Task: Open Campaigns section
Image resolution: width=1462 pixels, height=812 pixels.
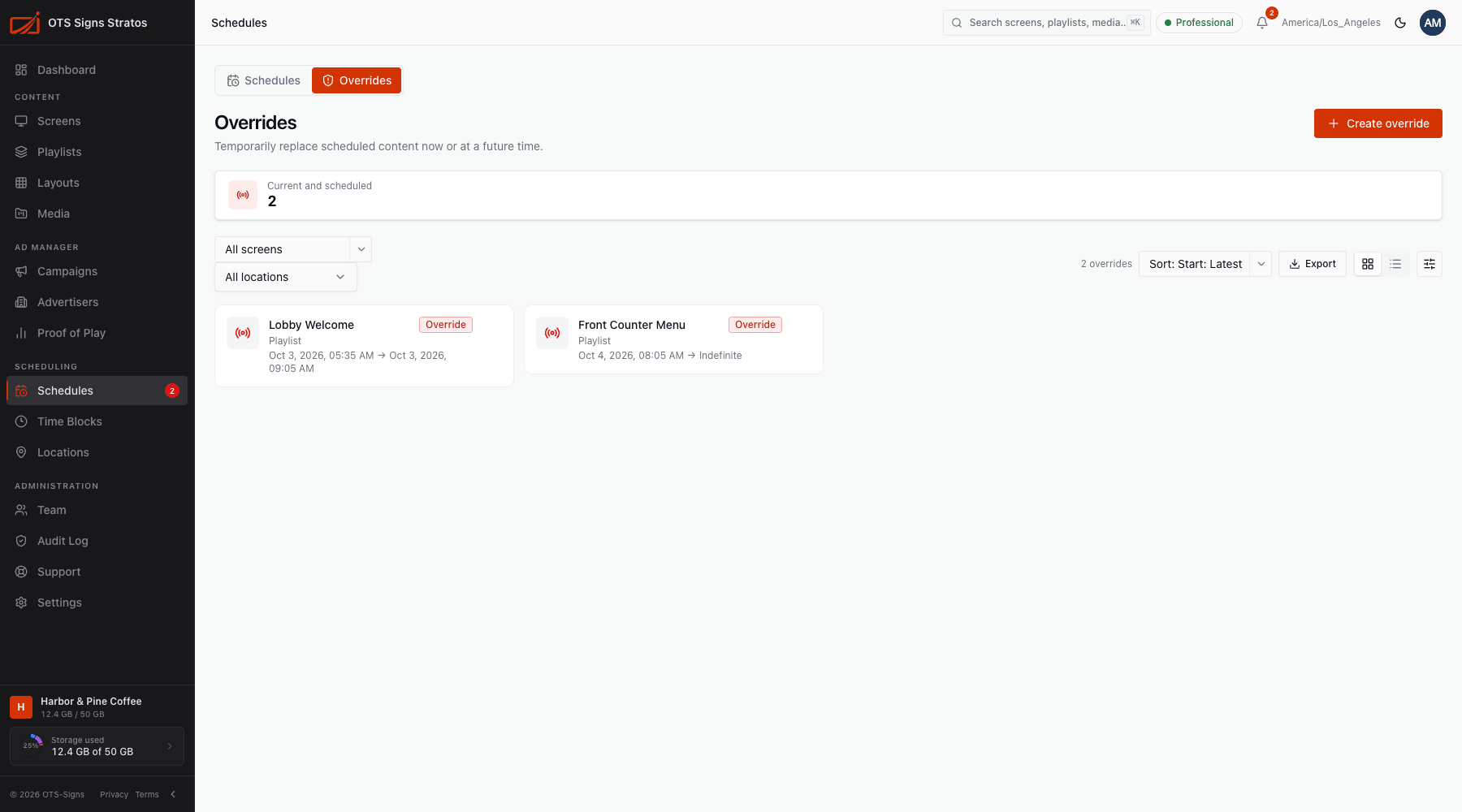Action: coord(97,271)
